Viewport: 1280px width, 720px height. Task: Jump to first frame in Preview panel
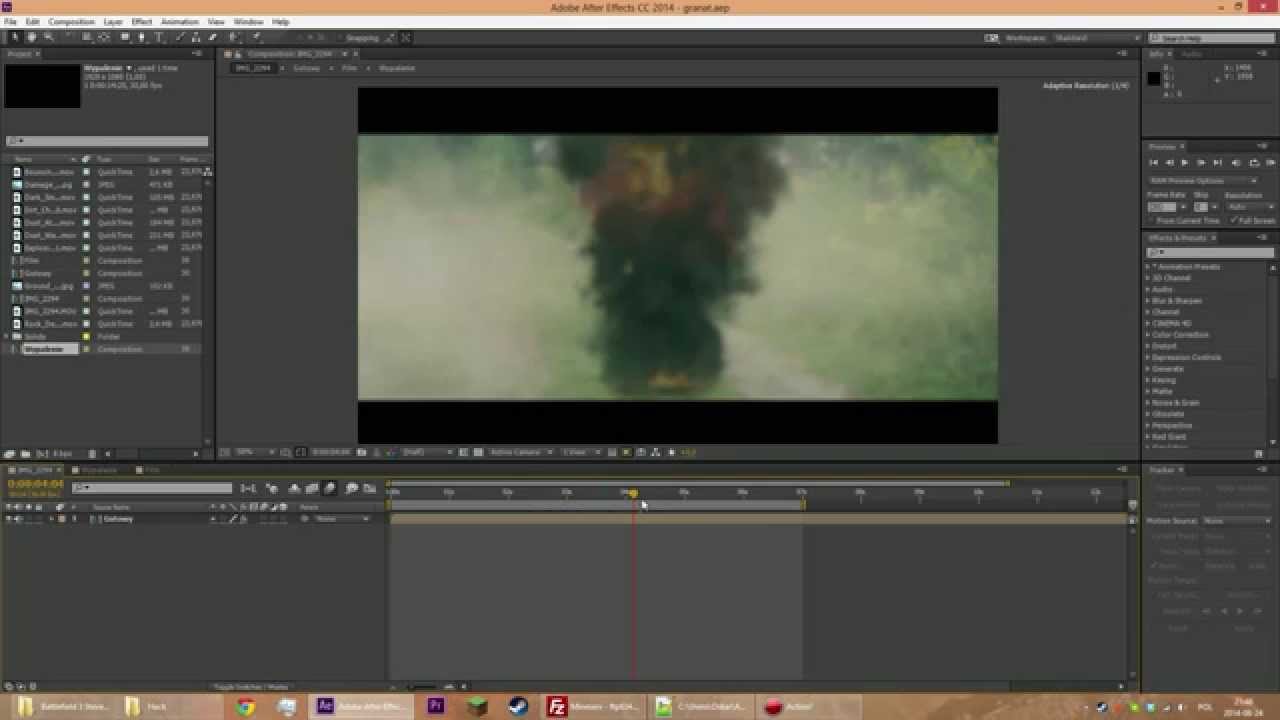pyautogui.click(x=1153, y=163)
